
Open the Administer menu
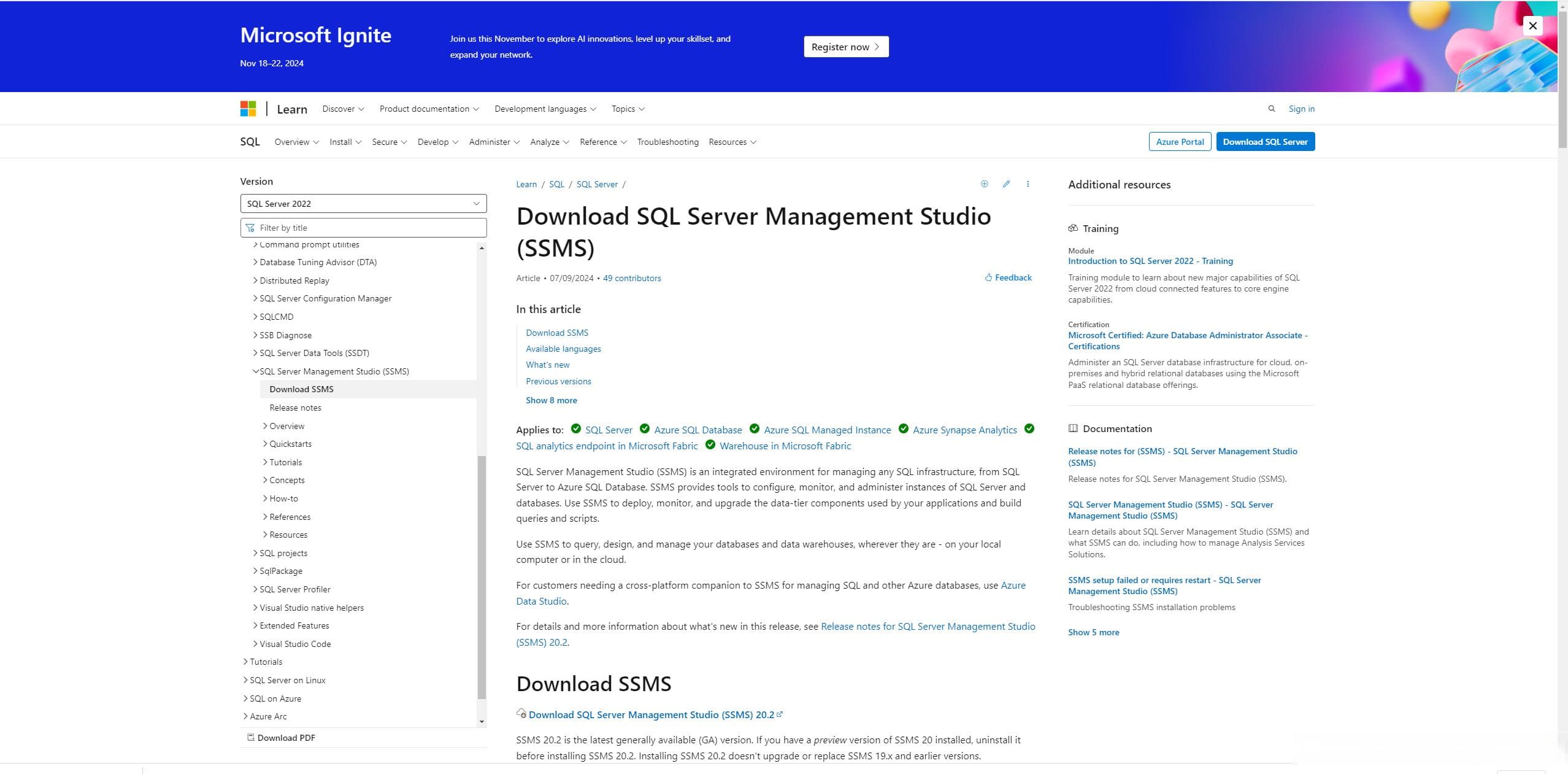coord(494,142)
